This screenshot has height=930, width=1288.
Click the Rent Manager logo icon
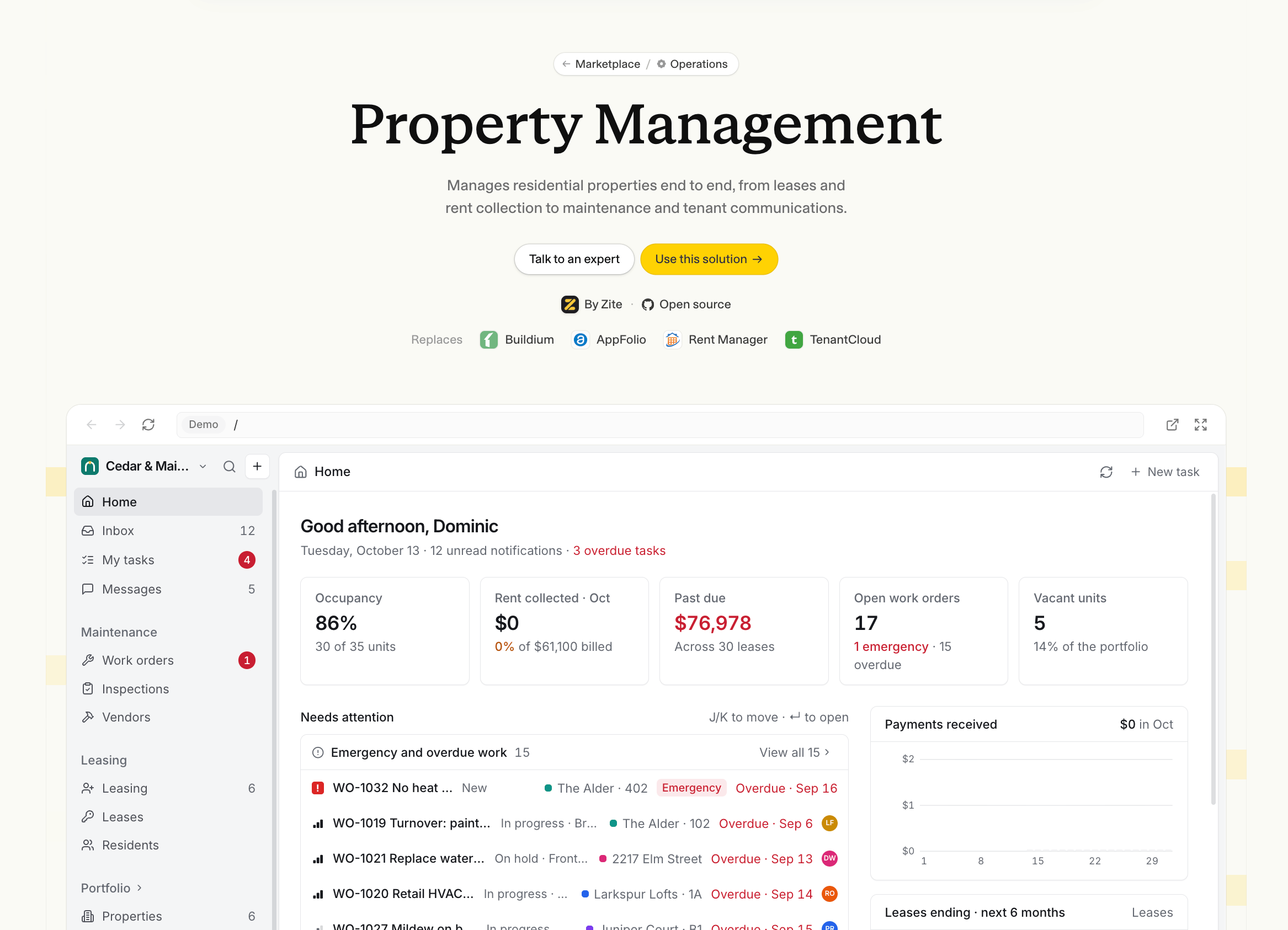672,340
